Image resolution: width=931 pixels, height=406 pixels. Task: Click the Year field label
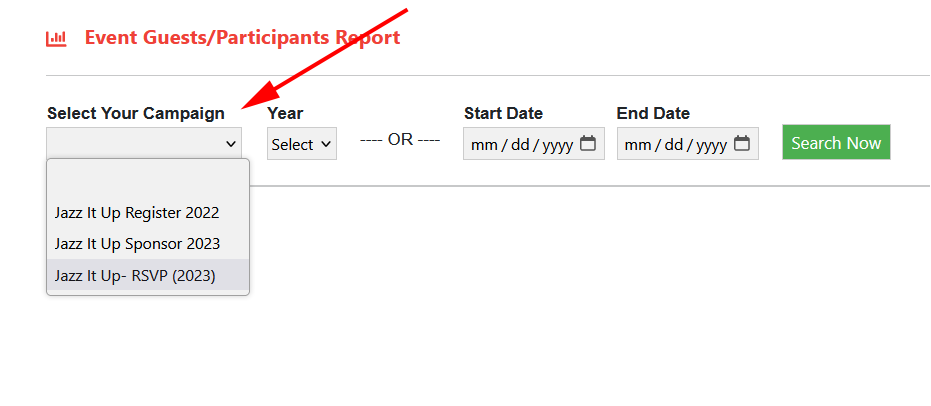coord(285,113)
